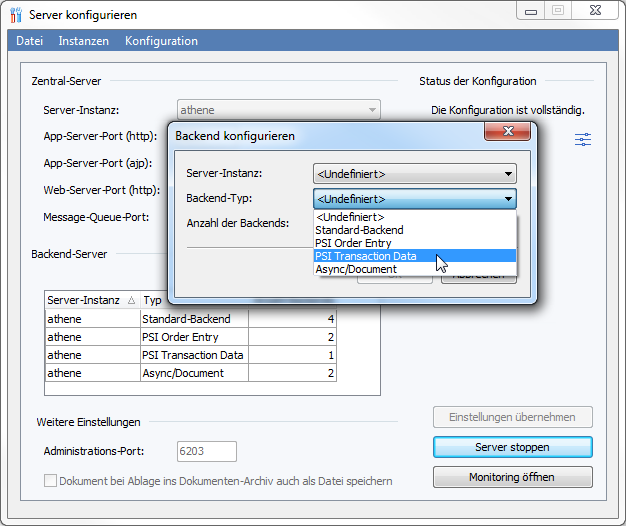Open the Datei menu
Viewport: 626px width, 526px height.
click(x=30, y=41)
